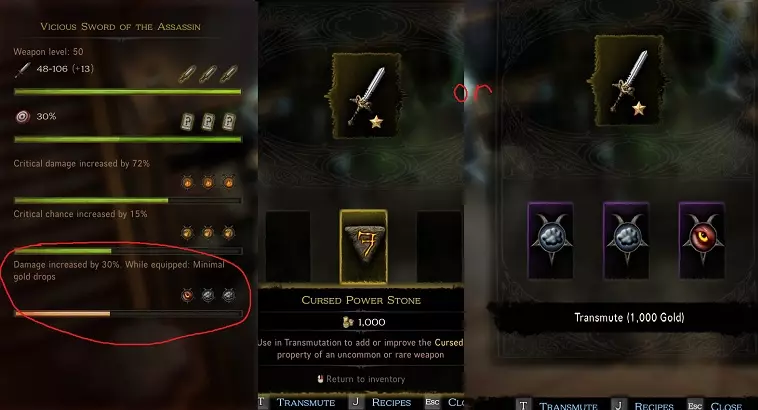Click the sword item in the right transmutation panel

point(628,80)
